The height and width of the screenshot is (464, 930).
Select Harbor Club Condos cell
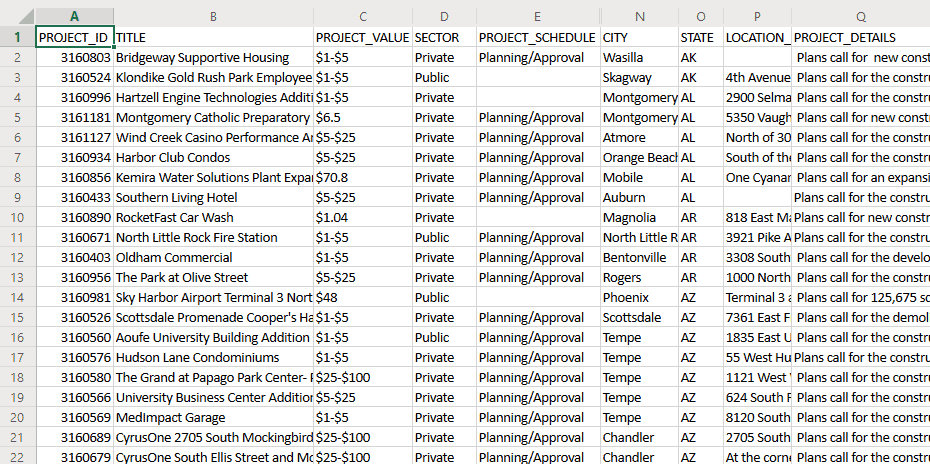point(214,157)
